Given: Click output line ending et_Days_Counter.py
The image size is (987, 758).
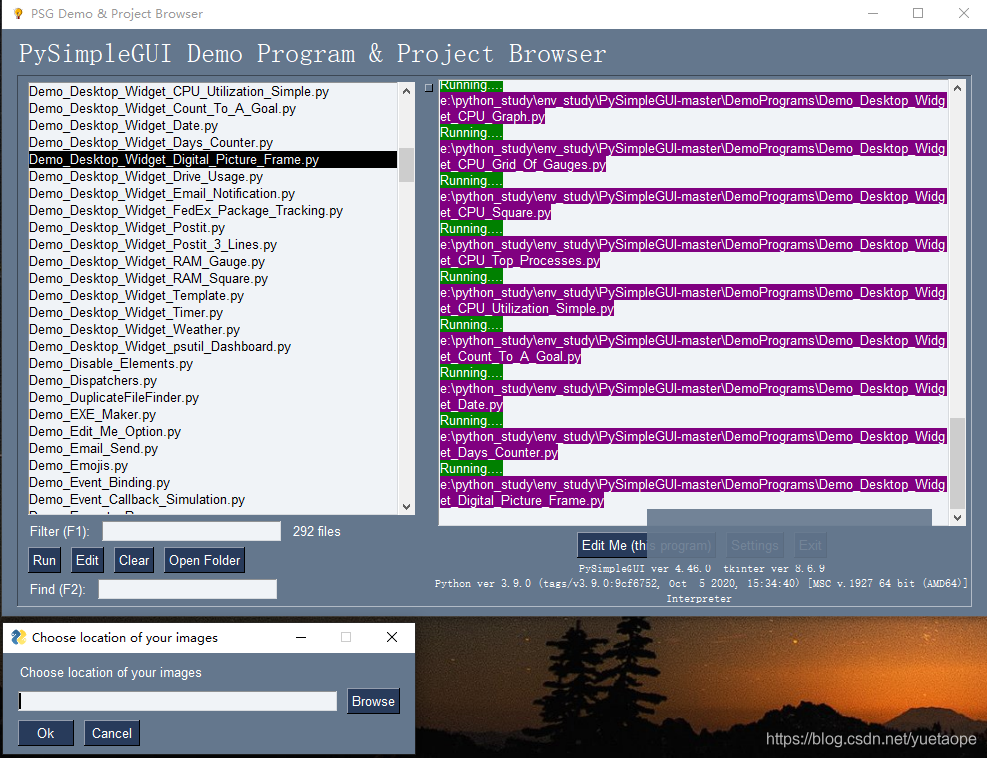Looking at the screenshot, I should (499, 453).
